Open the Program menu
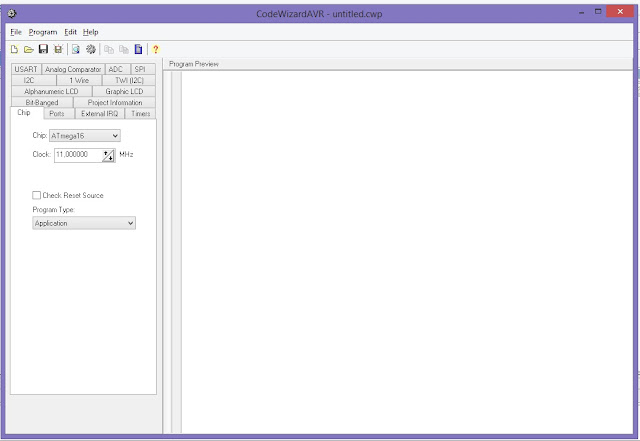This screenshot has width=640, height=441. point(43,32)
